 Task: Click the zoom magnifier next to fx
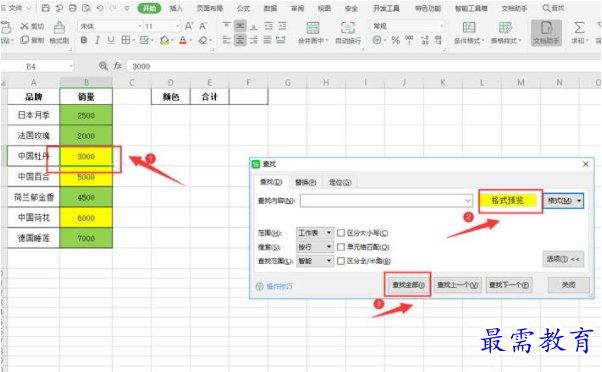click(x=103, y=66)
